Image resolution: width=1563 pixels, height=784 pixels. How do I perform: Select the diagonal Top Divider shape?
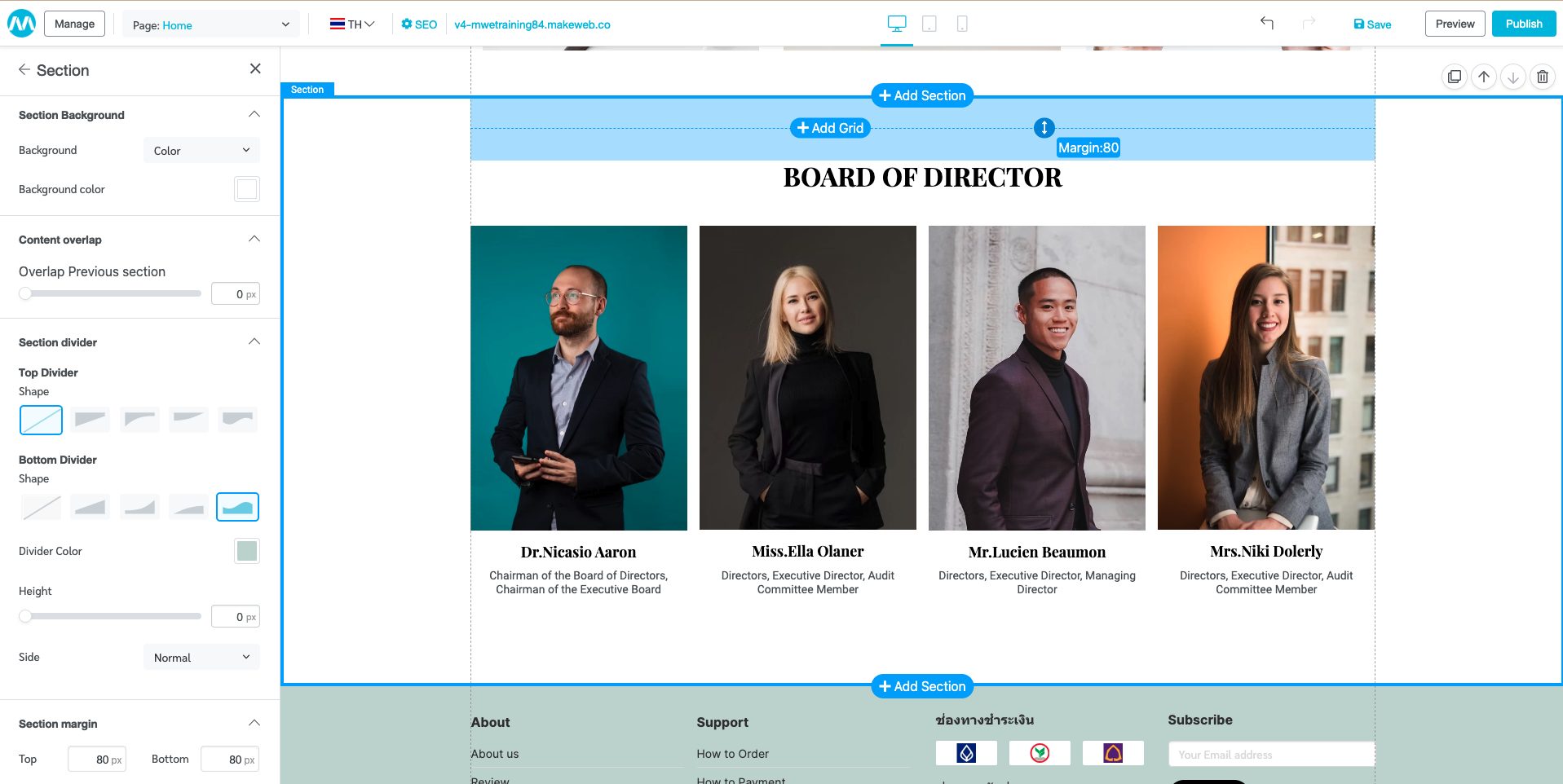point(41,420)
